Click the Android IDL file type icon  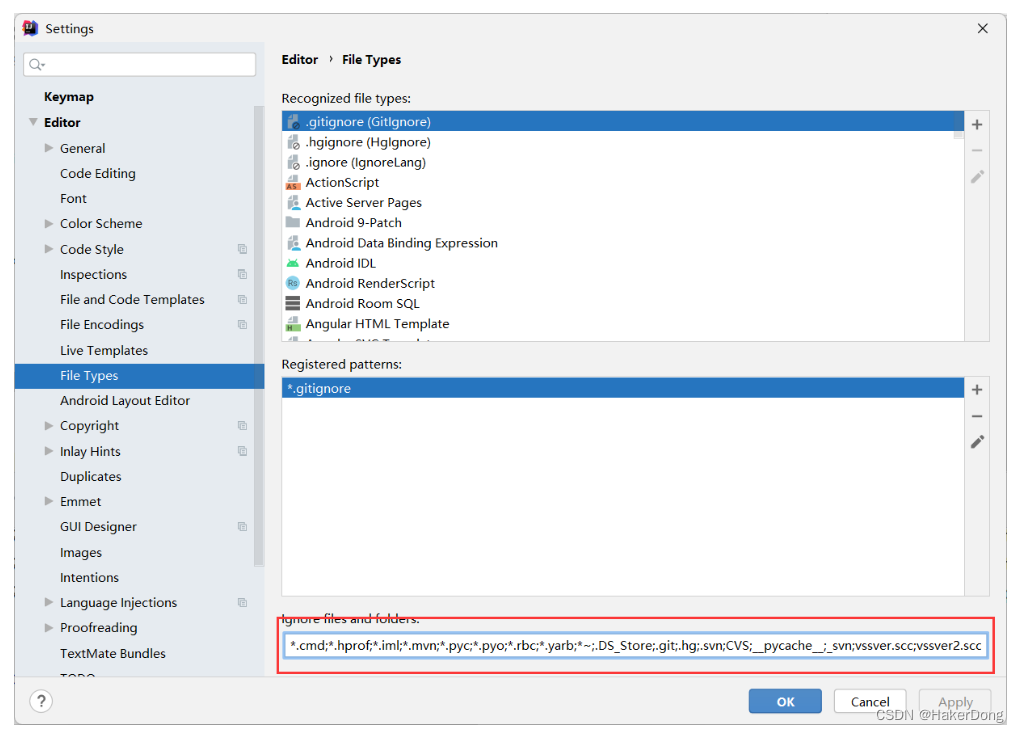tap(293, 263)
